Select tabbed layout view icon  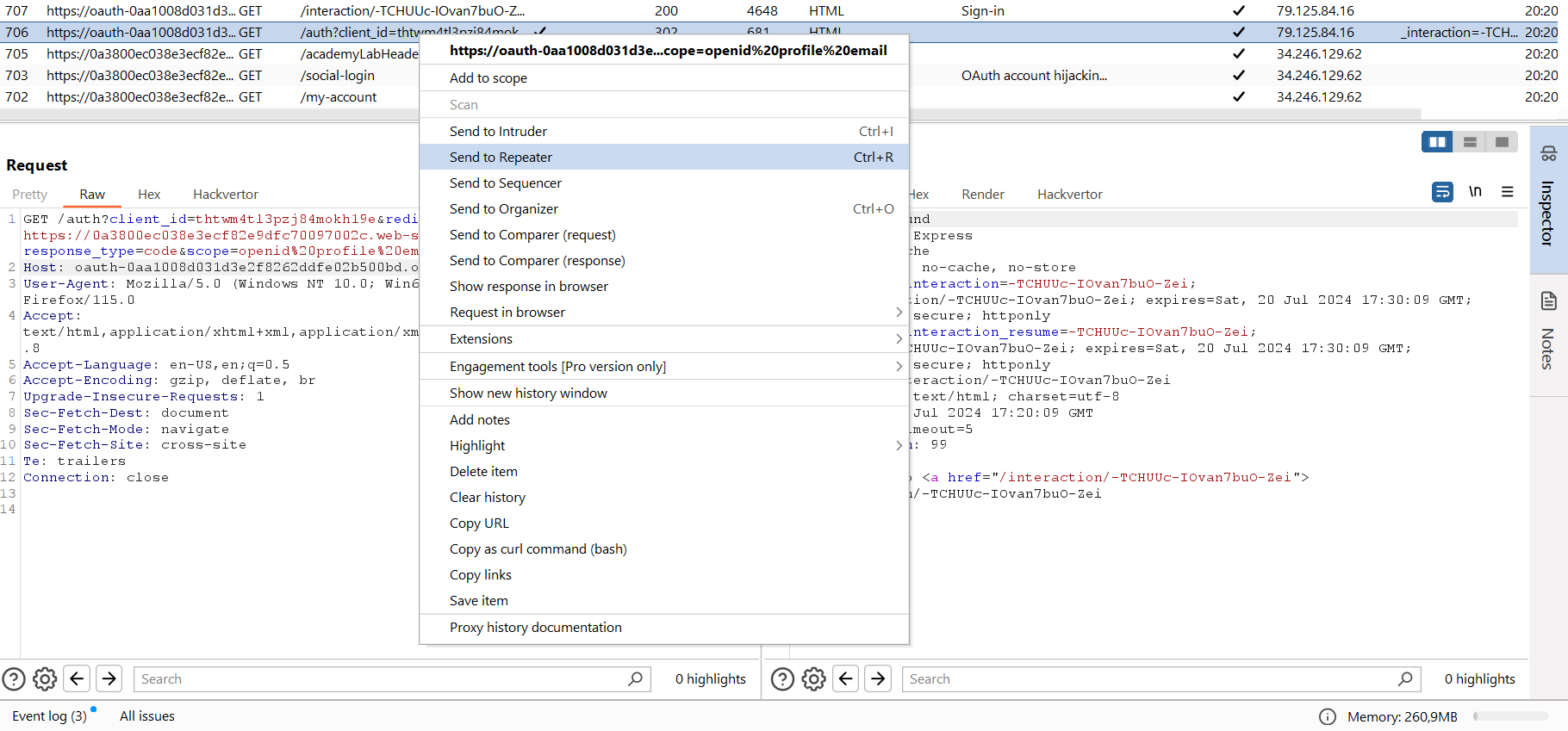tap(1502, 142)
